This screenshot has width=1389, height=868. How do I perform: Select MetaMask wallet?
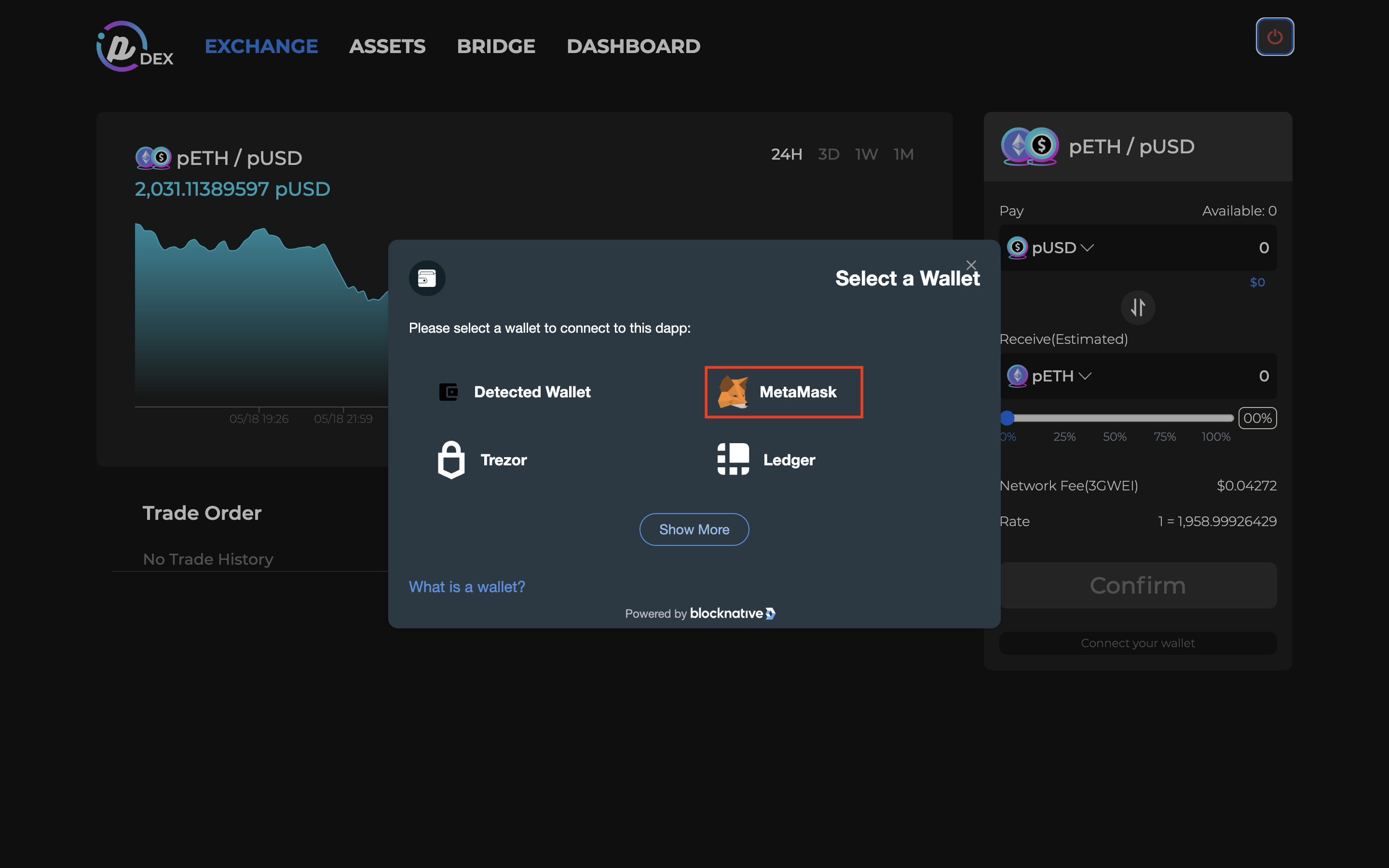point(783,392)
